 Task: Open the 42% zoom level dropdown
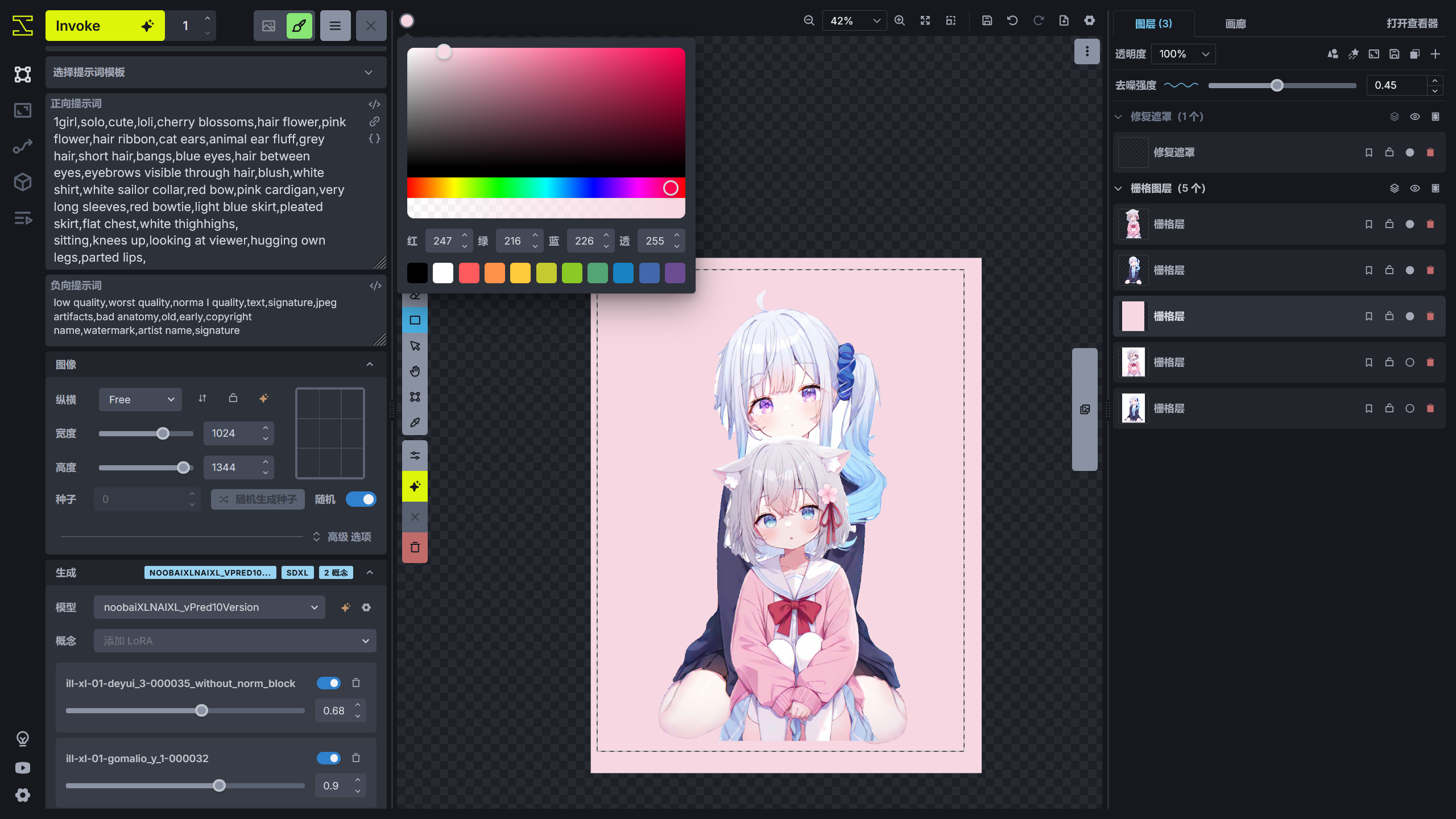pos(854,20)
